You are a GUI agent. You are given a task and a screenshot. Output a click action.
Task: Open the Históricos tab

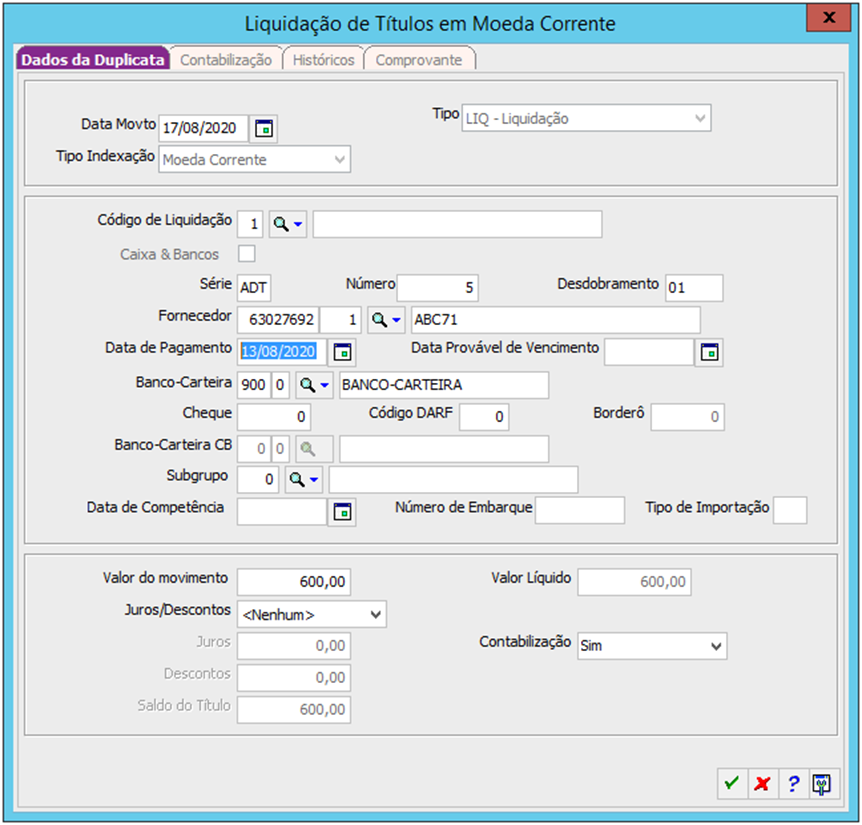[323, 59]
